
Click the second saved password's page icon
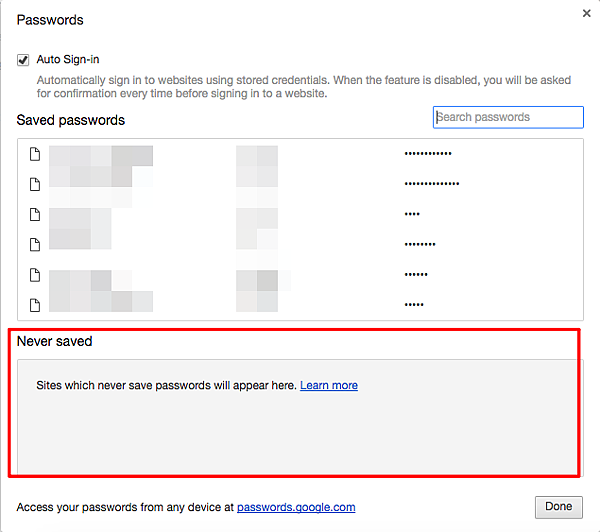(34, 184)
